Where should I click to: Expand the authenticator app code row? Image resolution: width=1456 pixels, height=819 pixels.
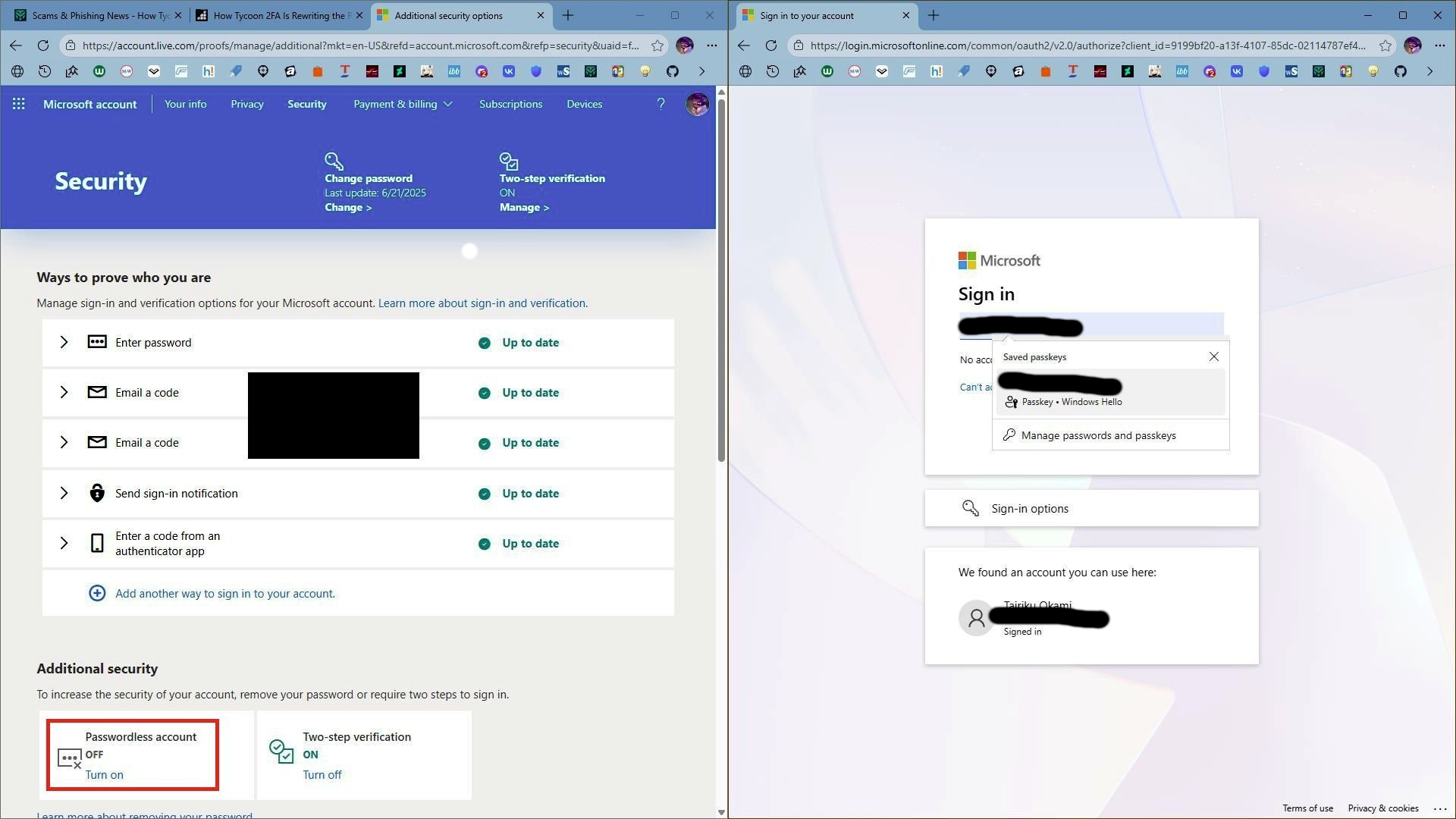(64, 543)
